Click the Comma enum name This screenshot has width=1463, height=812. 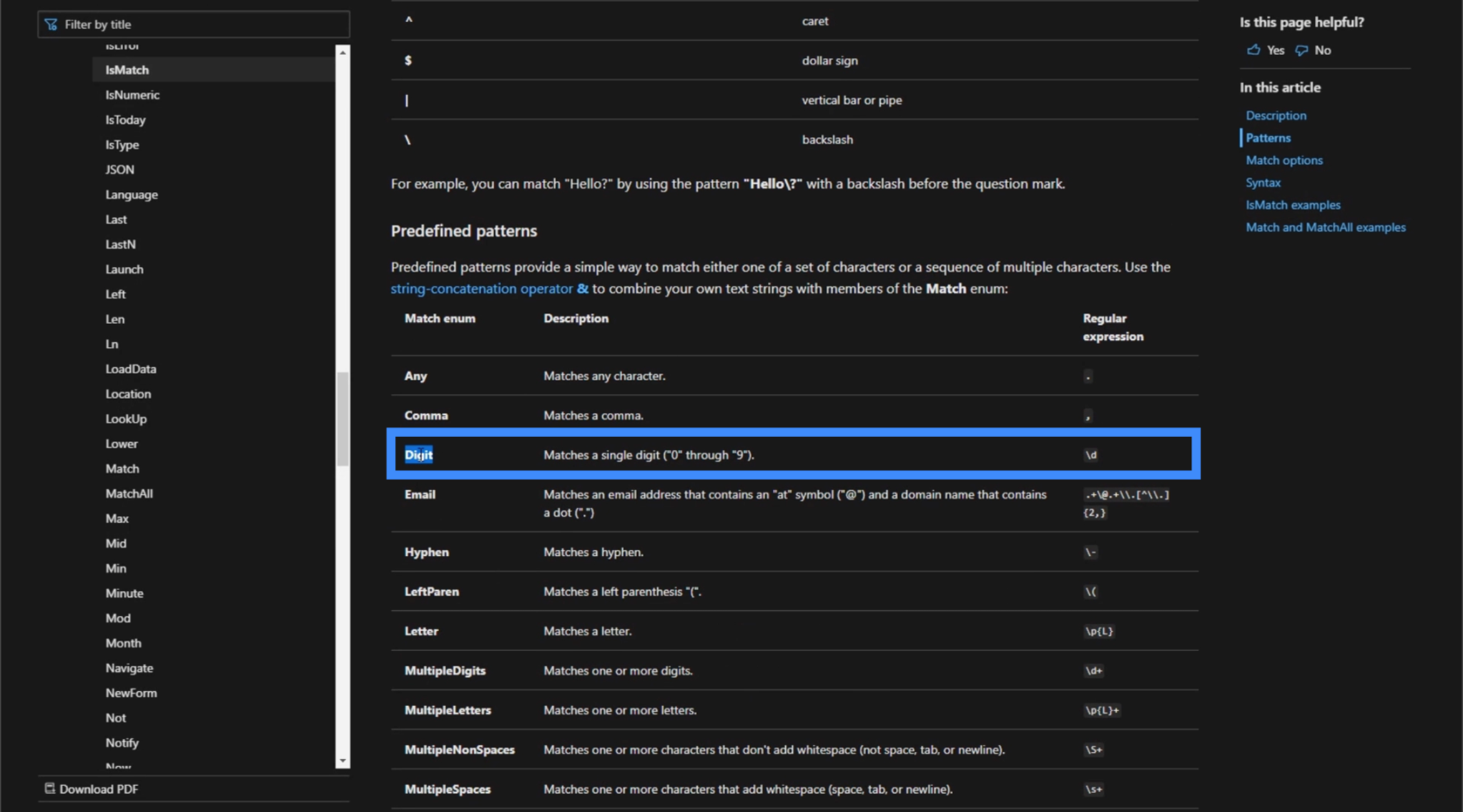(426, 416)
